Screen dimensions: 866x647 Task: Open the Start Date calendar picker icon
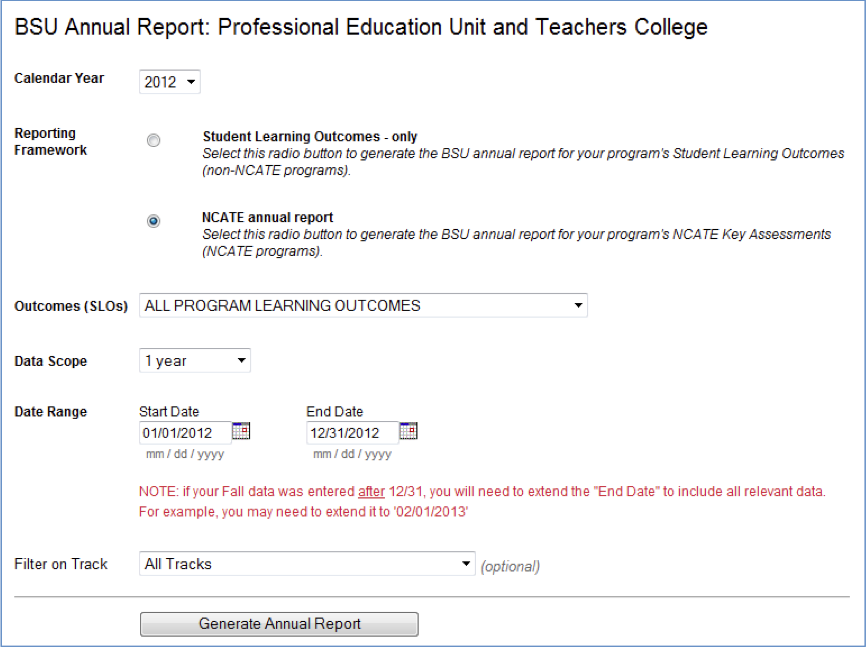pyautogui.click(x=241, y=431)
